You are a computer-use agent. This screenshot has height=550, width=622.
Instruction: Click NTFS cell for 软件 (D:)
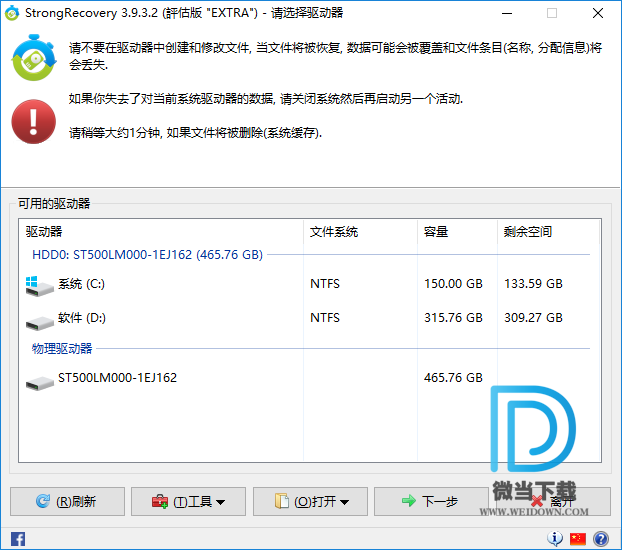click(x=325, y=318)
